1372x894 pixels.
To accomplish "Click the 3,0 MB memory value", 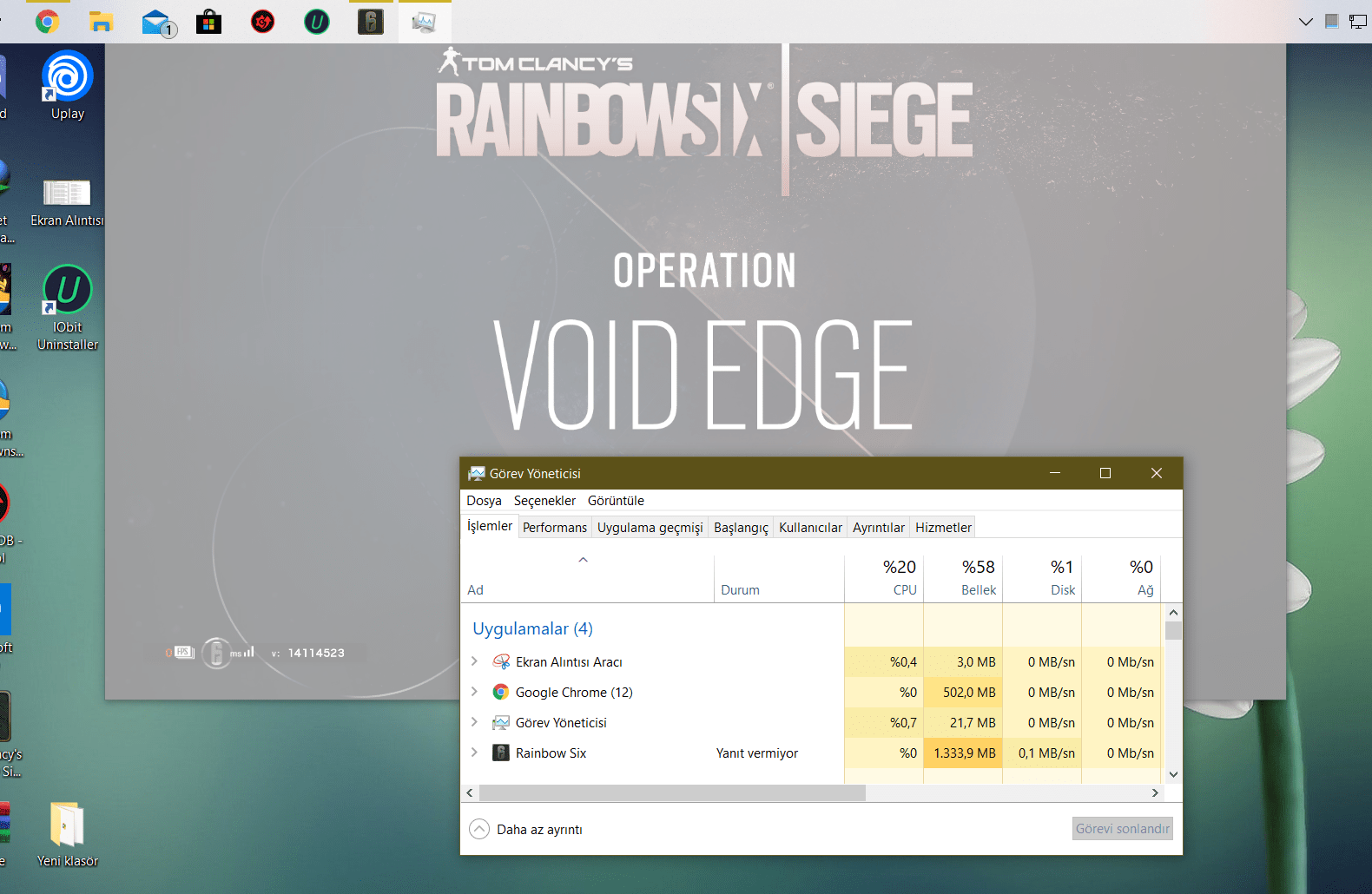I will click(976, 662).
